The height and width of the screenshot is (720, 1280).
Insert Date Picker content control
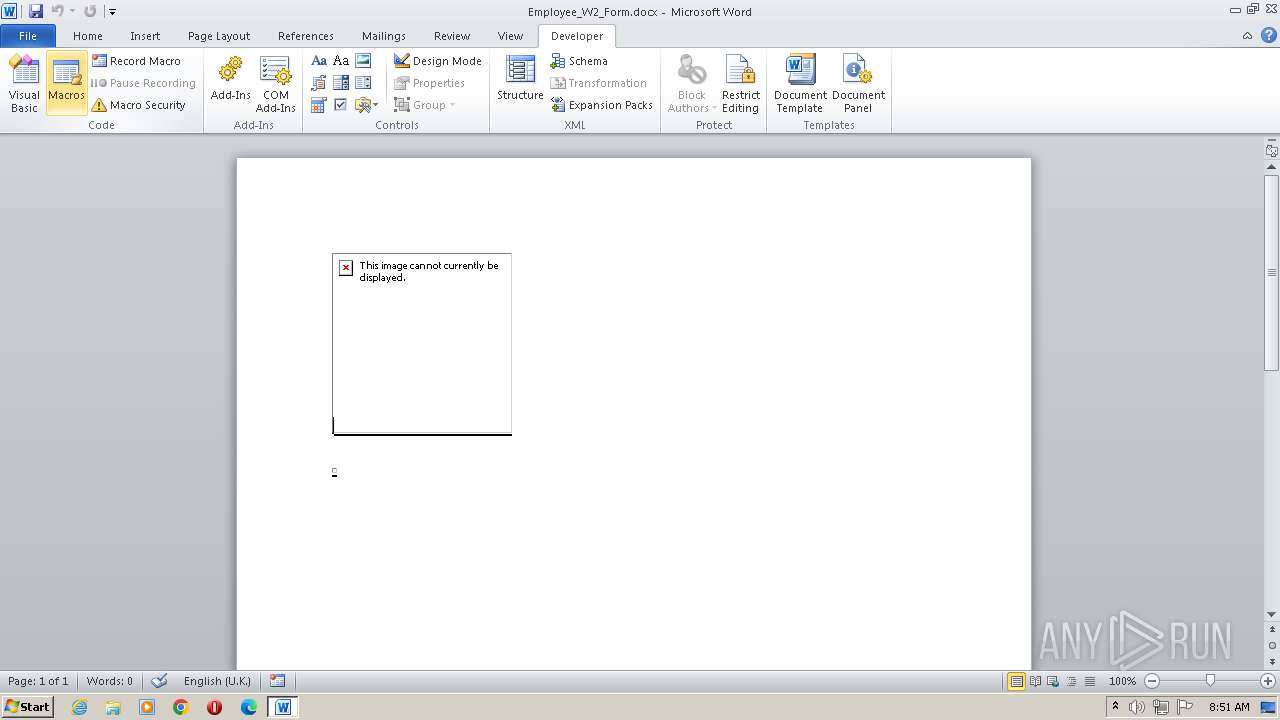[x=319, y=105]
